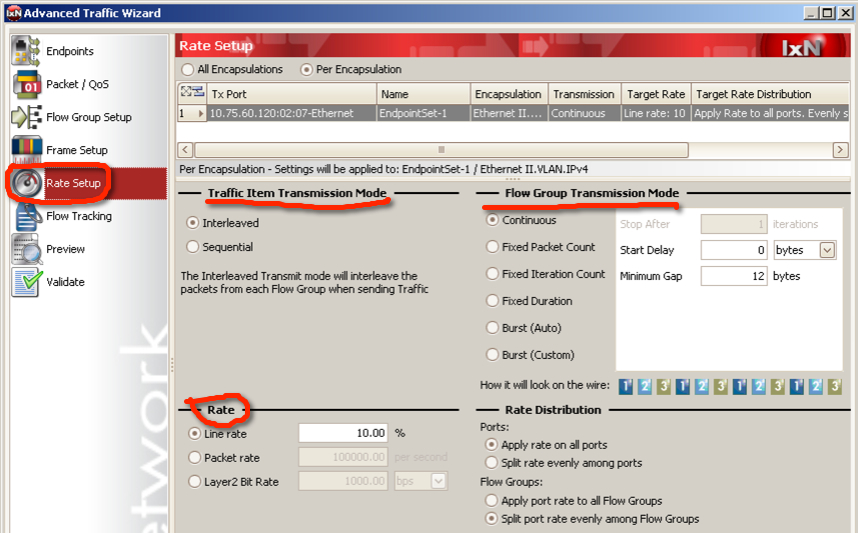
Task: Select Per Encapsulation option
Action: tap(306, 69)
